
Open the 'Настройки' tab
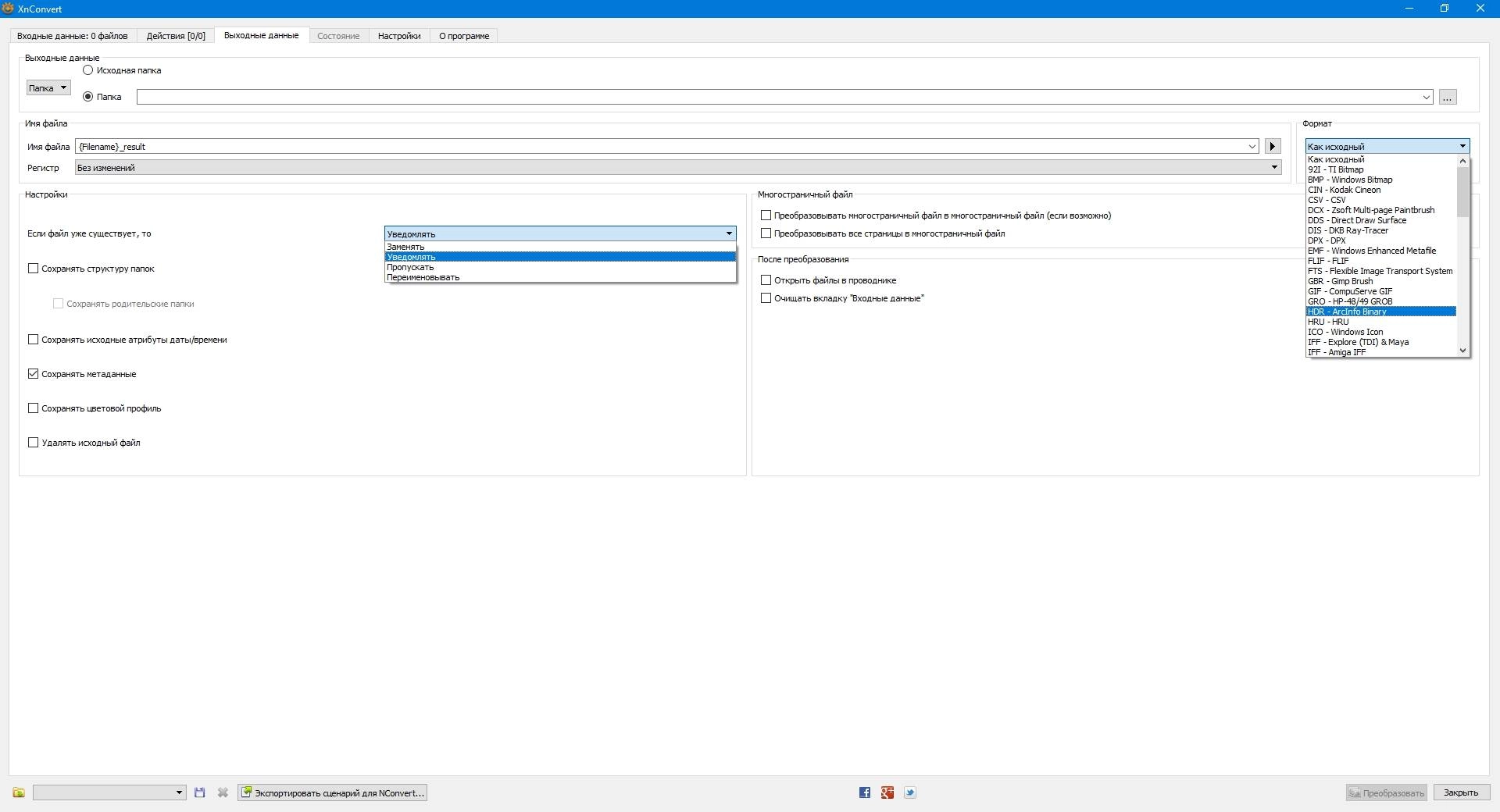pos(399,36)
